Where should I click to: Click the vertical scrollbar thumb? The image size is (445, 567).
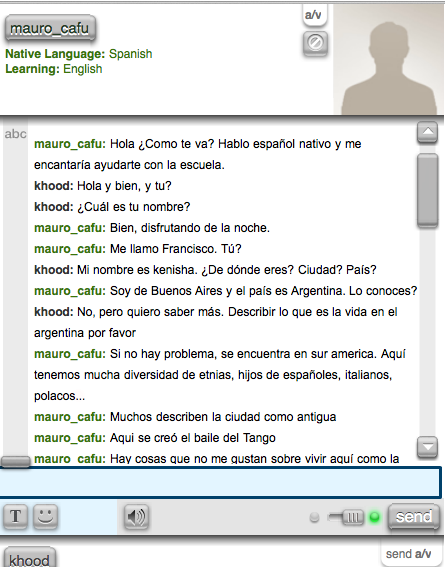(x=428, y=191)
